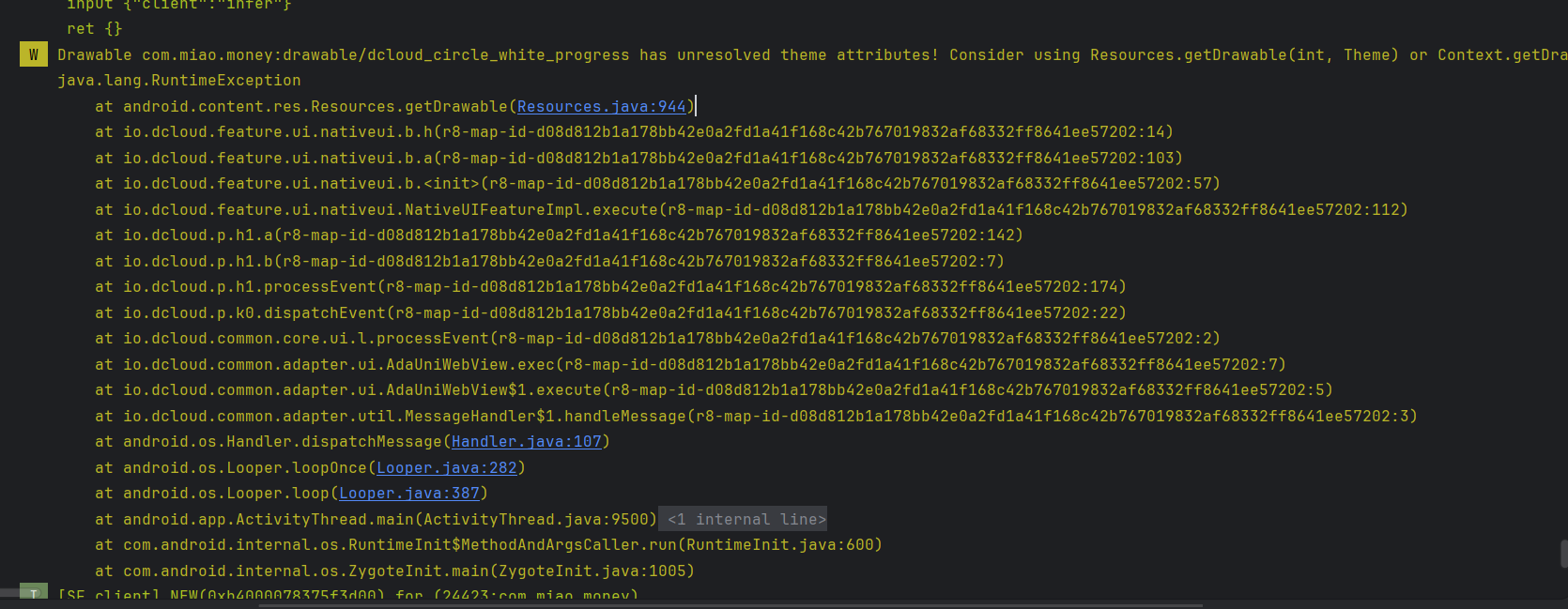
Task: Click the green I info level badge
Action: point(34,593)
